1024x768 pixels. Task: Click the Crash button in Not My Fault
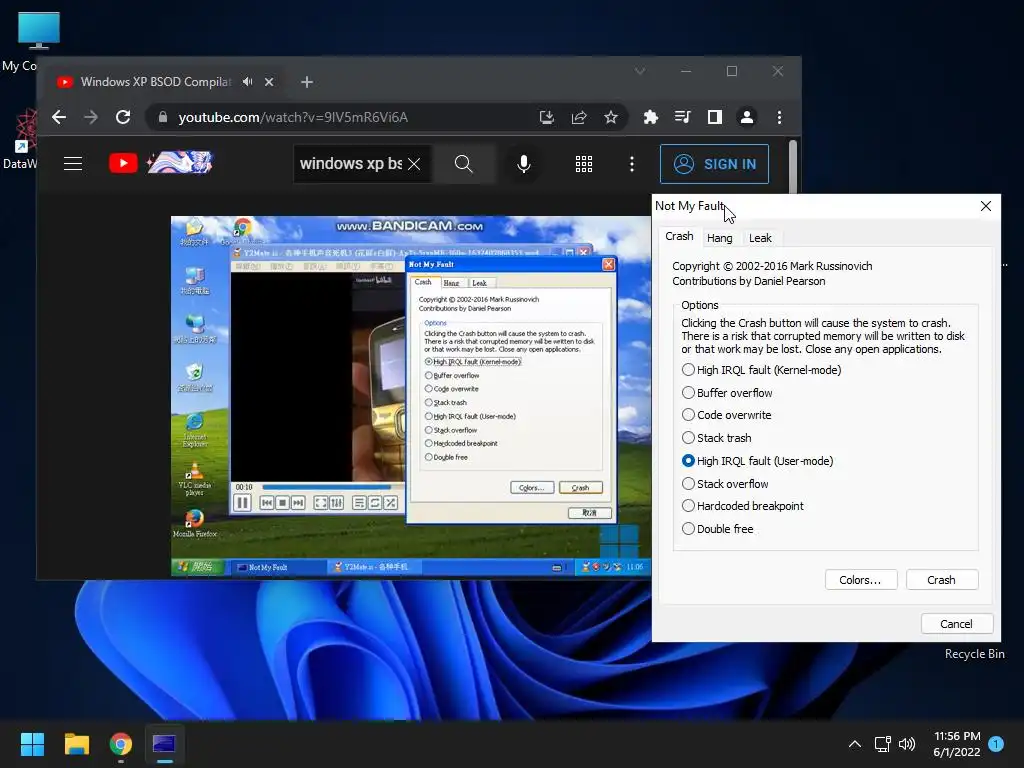point(942,580)
